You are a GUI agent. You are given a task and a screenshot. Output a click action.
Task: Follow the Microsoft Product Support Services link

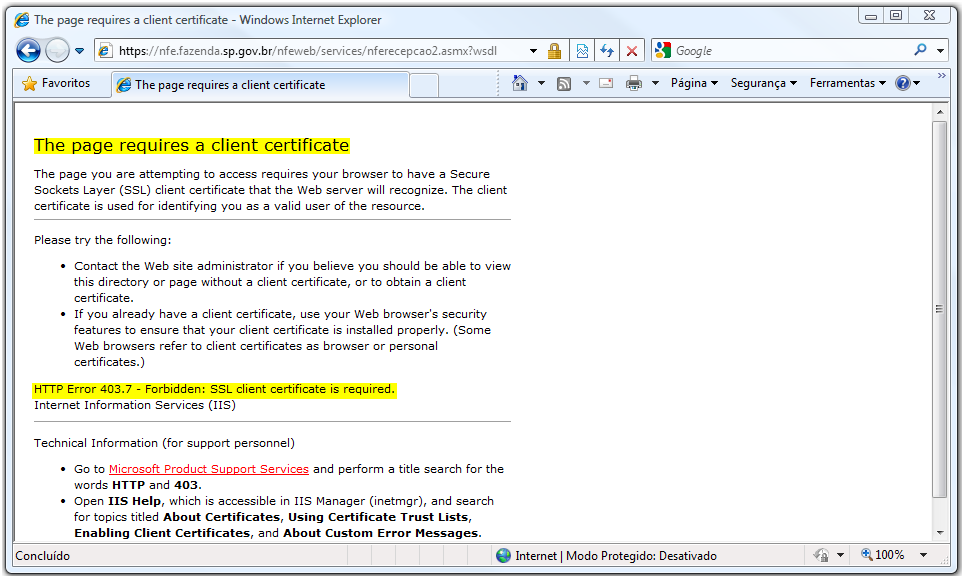[x=208, y=469]
